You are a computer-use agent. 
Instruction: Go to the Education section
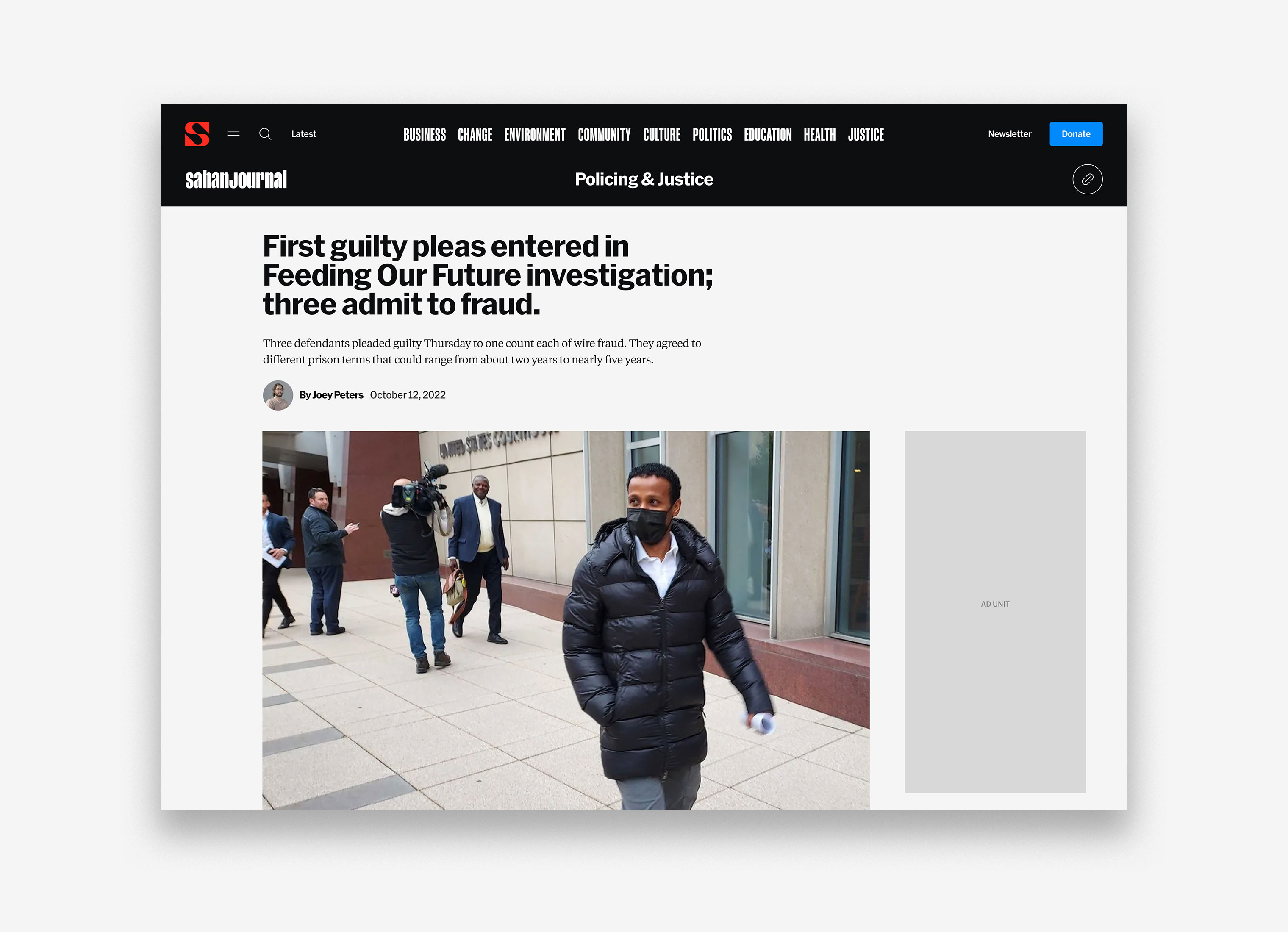click(768, 135)
